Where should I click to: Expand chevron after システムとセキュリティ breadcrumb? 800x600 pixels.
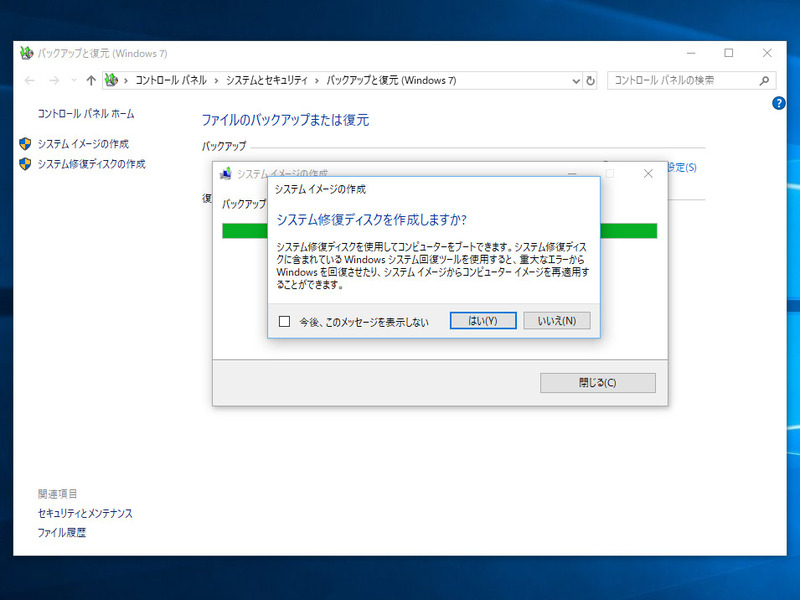click(317, 81)
